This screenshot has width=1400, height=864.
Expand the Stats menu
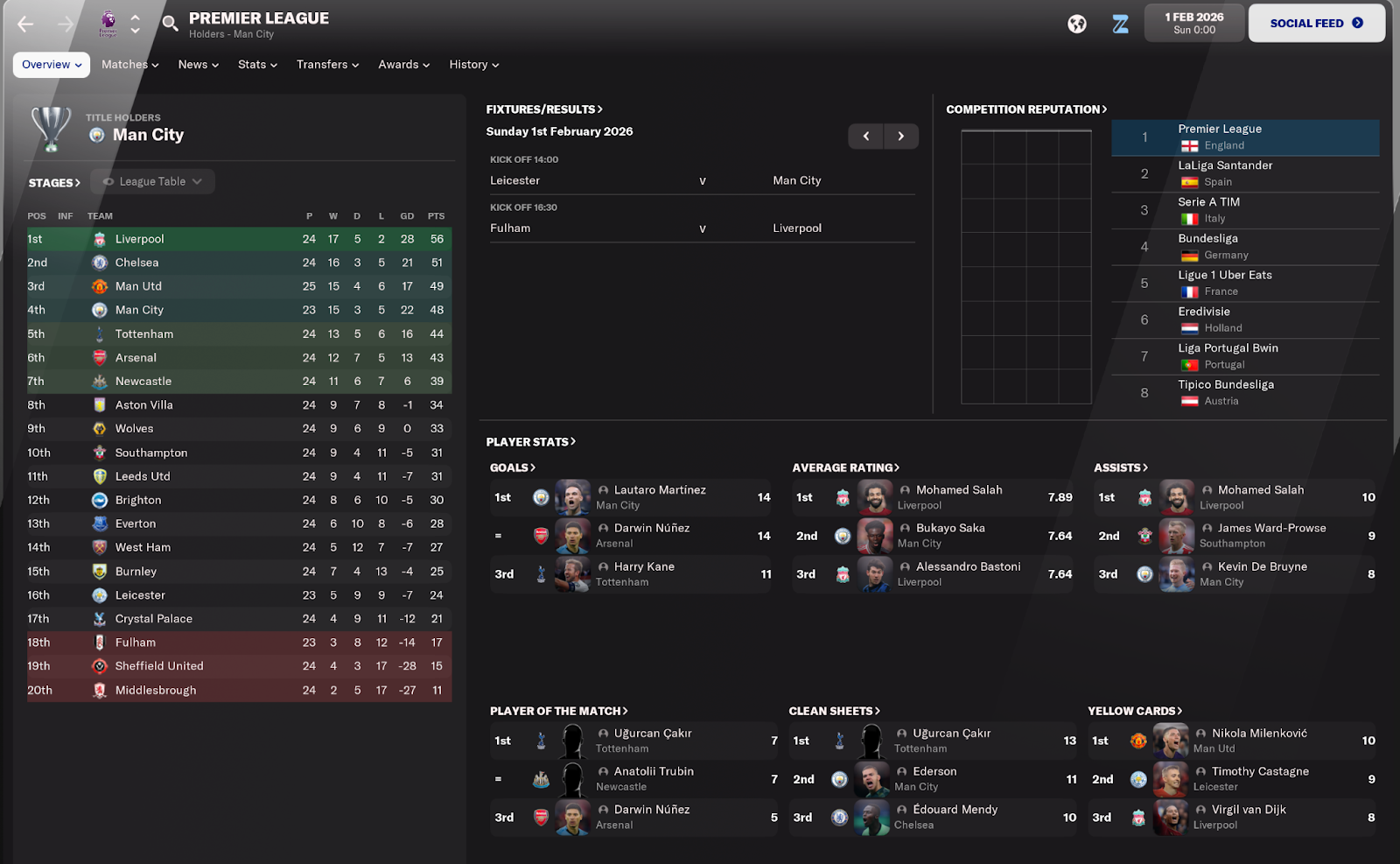pos(257,65)
